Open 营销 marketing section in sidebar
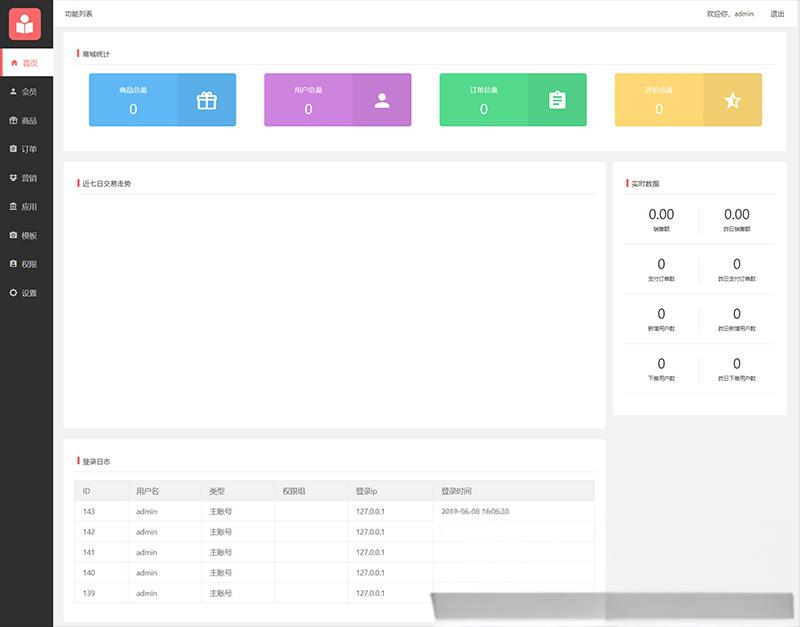This screenshot has height=627, width=800. pyautogui.click(x=26, y=178)
